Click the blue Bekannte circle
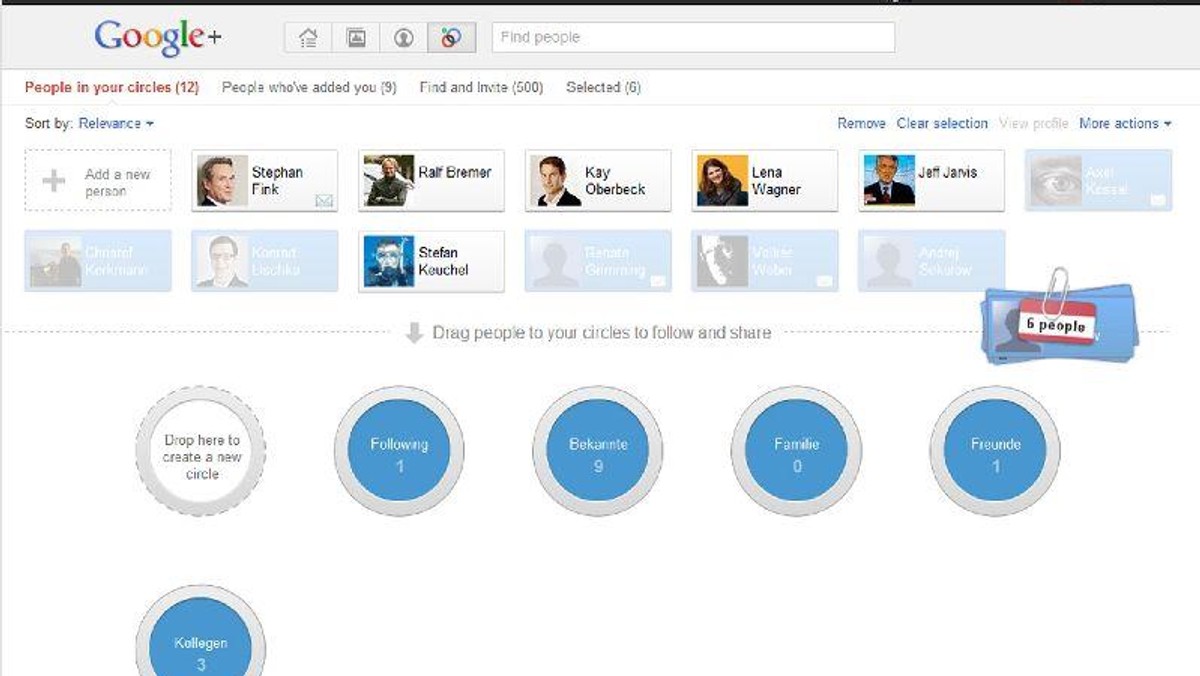The height and width of the screenshot is (676, 1200). tap(598, 452)
